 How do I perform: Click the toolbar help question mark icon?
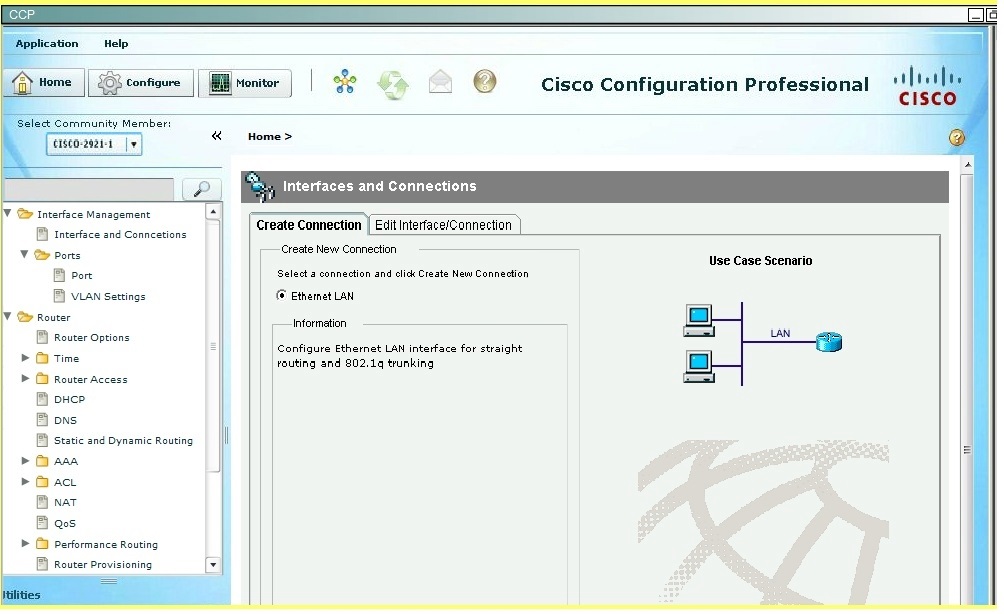[x=485, y=81]
